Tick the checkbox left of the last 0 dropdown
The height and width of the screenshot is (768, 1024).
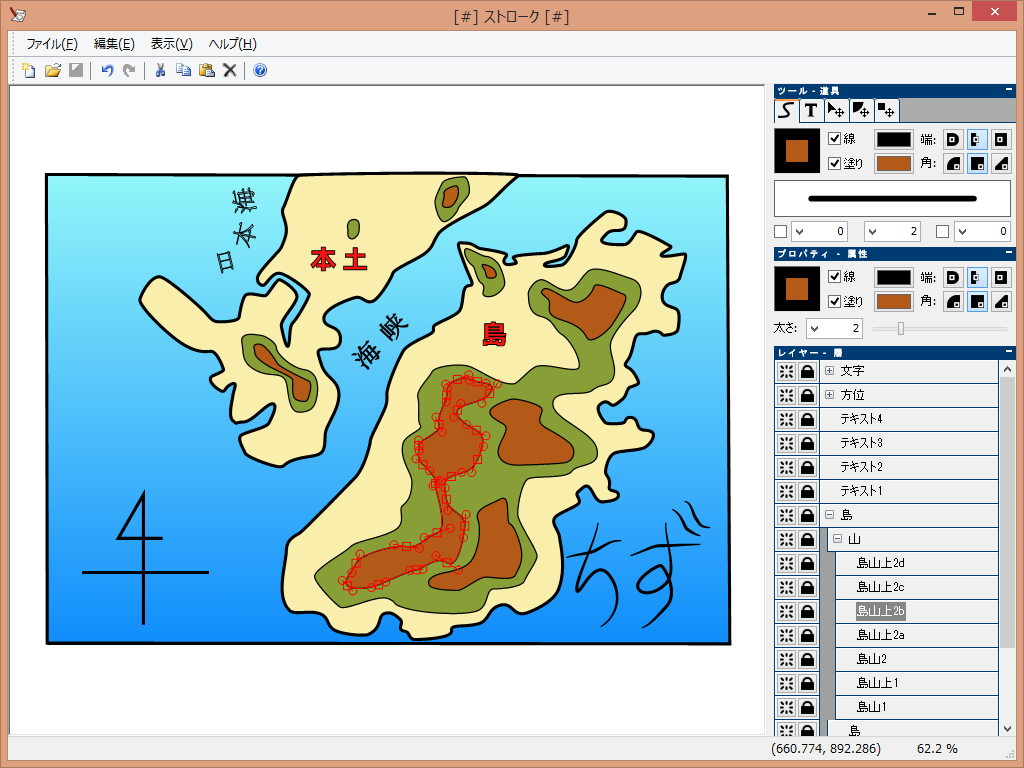pos(942,231)
